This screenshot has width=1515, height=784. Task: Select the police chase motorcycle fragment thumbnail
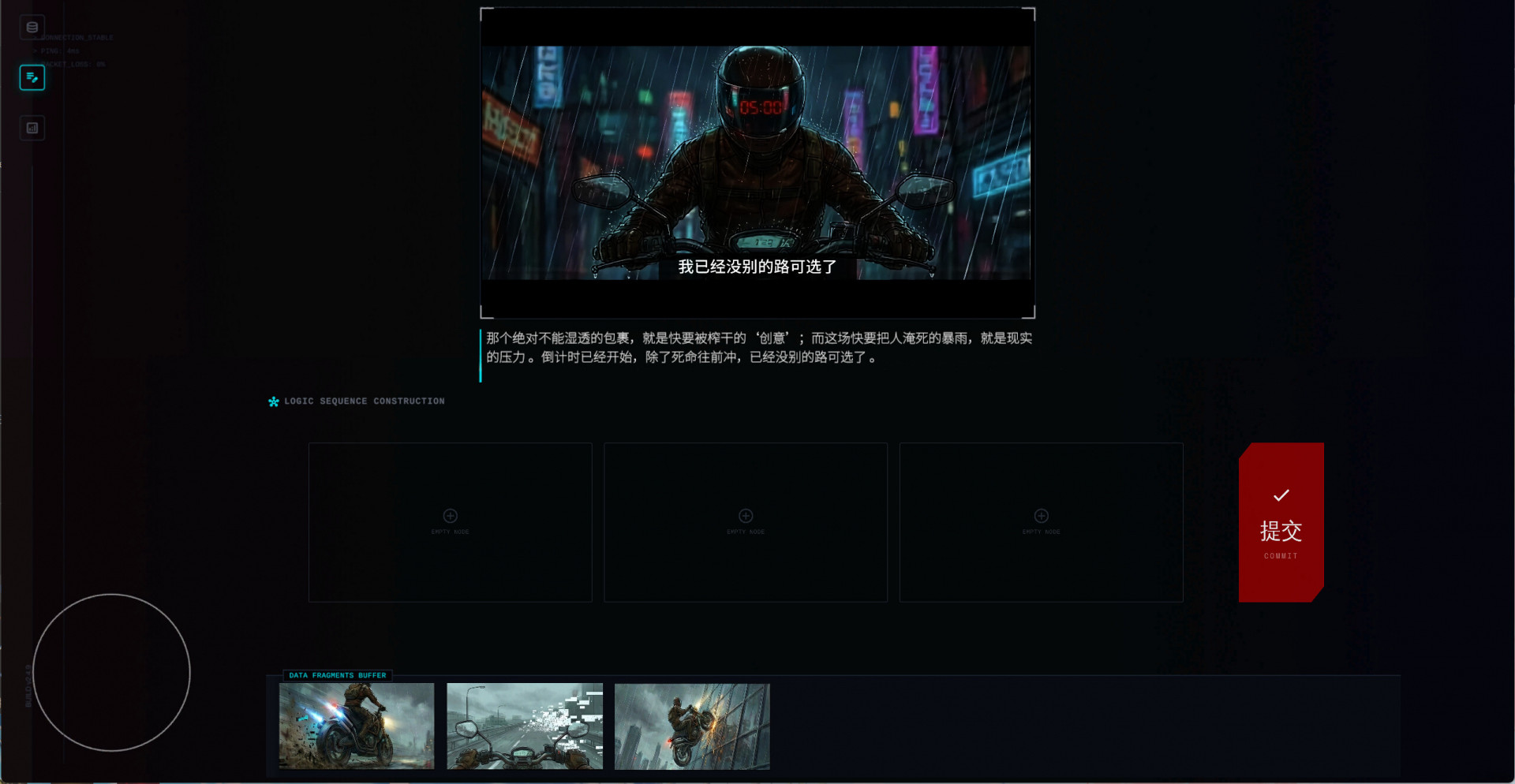(x=357, y=726)
